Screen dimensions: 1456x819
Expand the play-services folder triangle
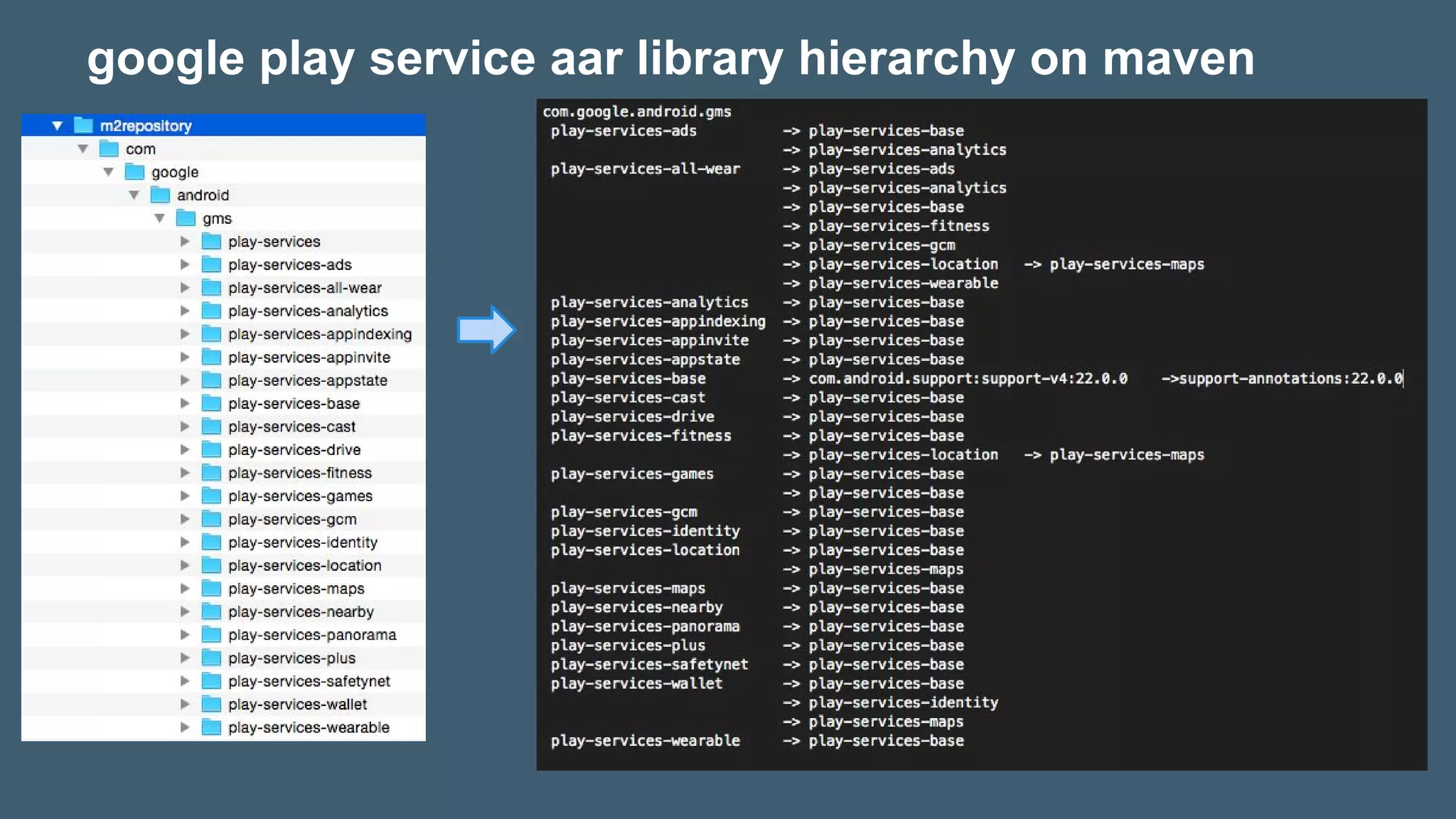pos(185,242)
